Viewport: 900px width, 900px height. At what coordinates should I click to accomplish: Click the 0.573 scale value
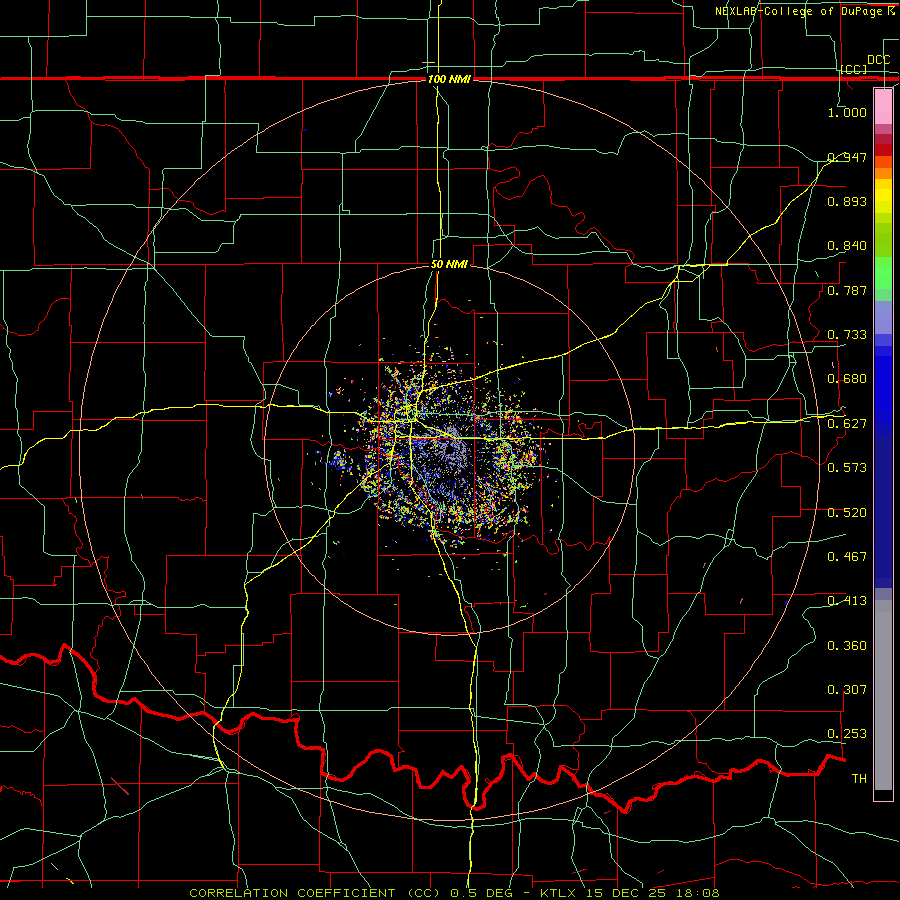(x=847, y=468)
